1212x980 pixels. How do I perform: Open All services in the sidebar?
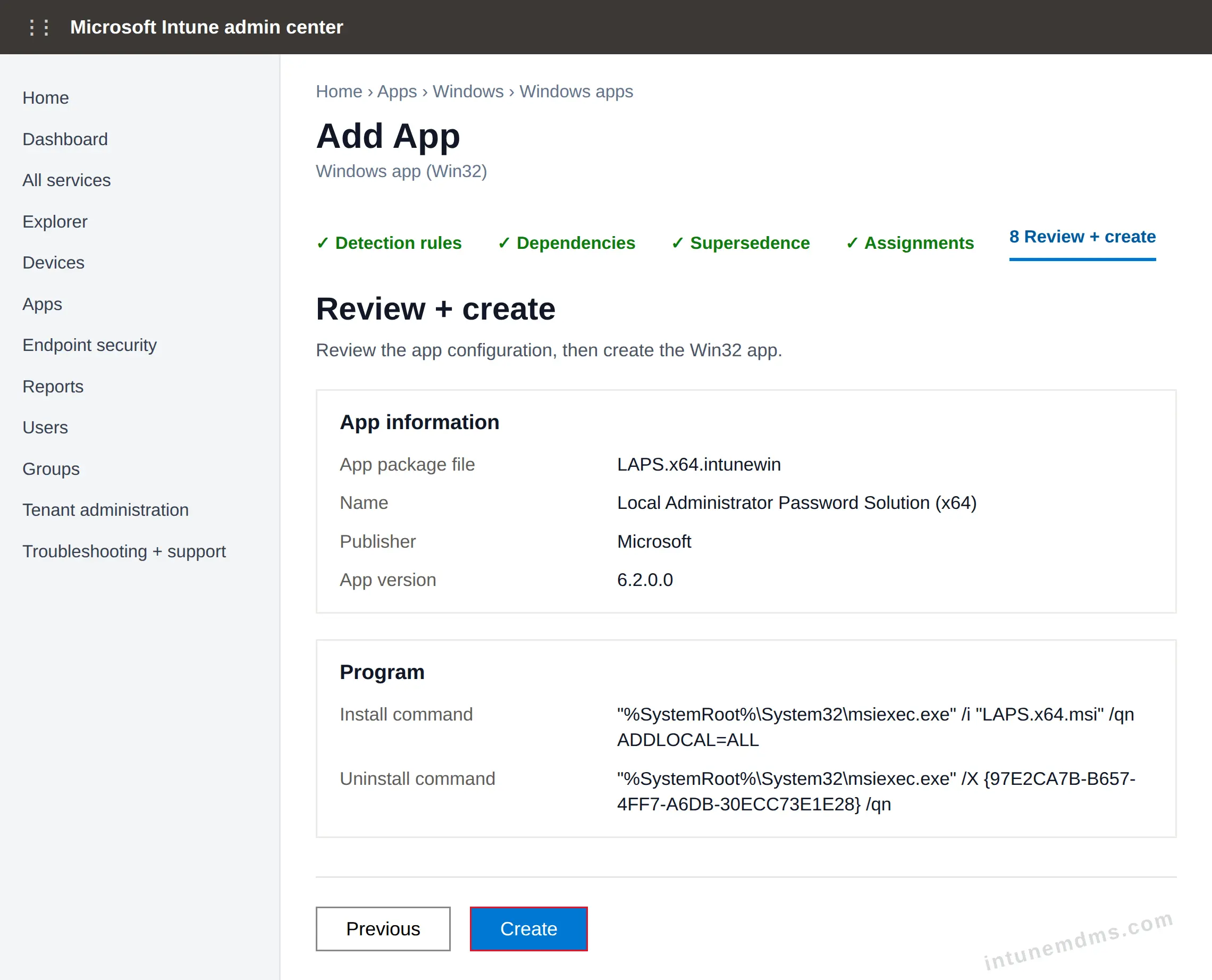[66, 180]
